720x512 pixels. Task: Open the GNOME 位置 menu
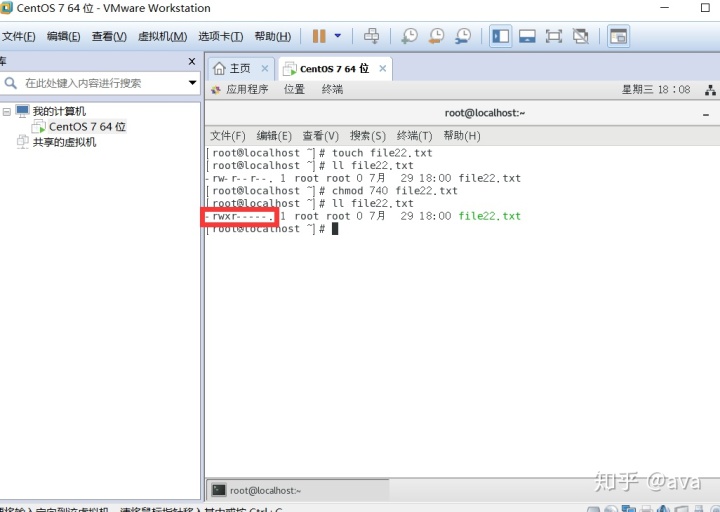point(294,89)
